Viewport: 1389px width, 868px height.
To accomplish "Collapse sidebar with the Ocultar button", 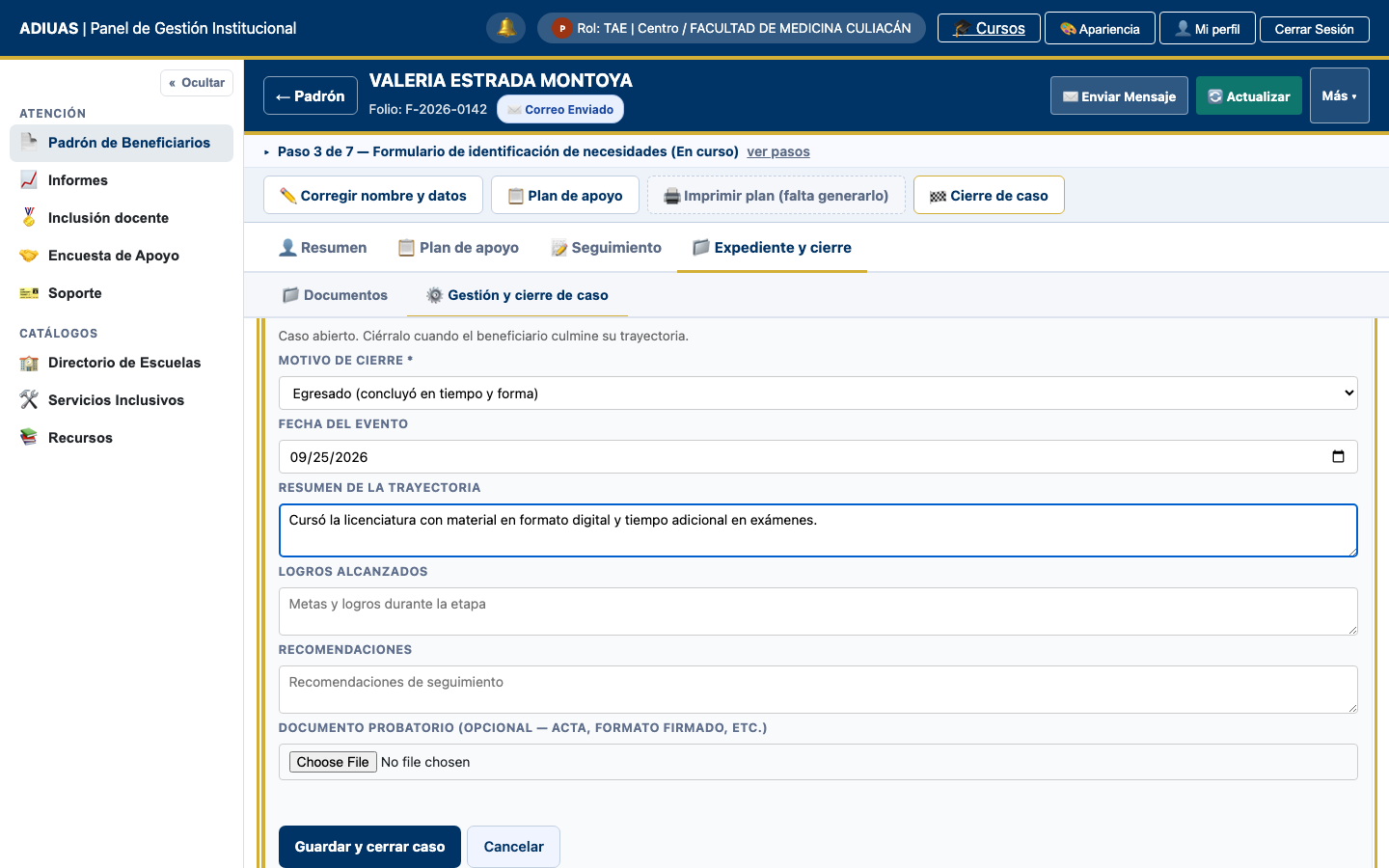I will pos(197,83).
